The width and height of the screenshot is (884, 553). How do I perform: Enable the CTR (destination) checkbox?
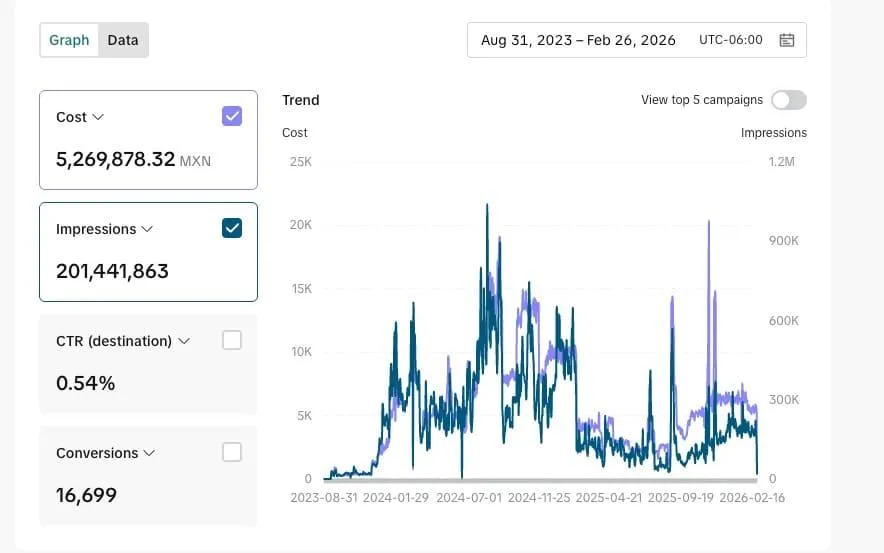pyautogui.click(x=232, y=340)
